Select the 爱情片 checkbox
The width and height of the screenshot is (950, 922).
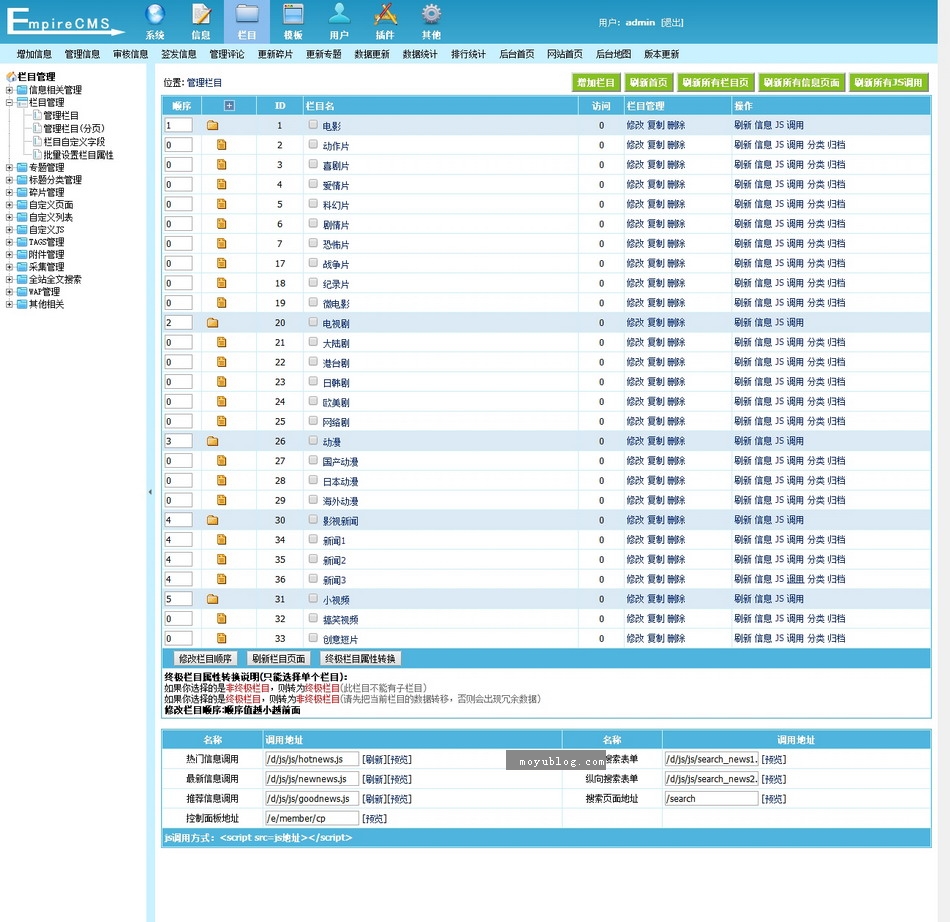pyautogui.click(x=313, y=184)
